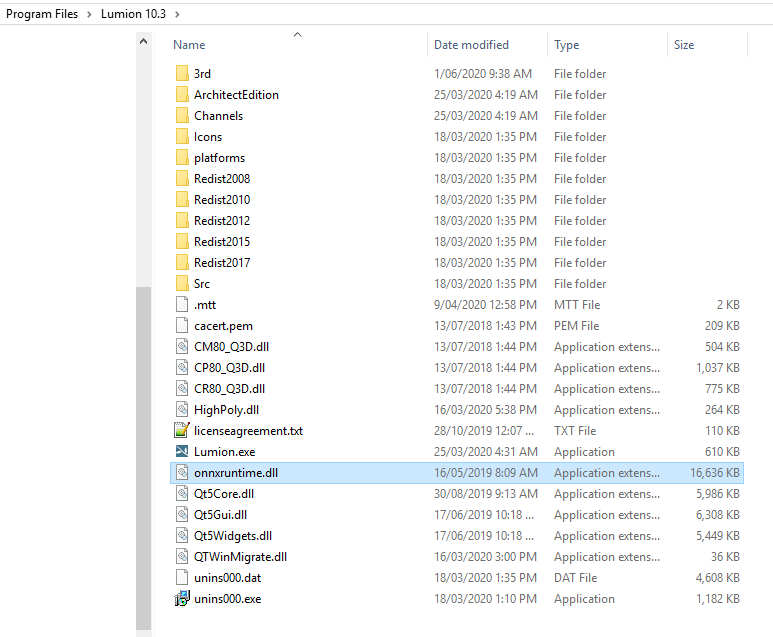Click the scrollbar up arrow in navigation pane

(x=144, y=42)
